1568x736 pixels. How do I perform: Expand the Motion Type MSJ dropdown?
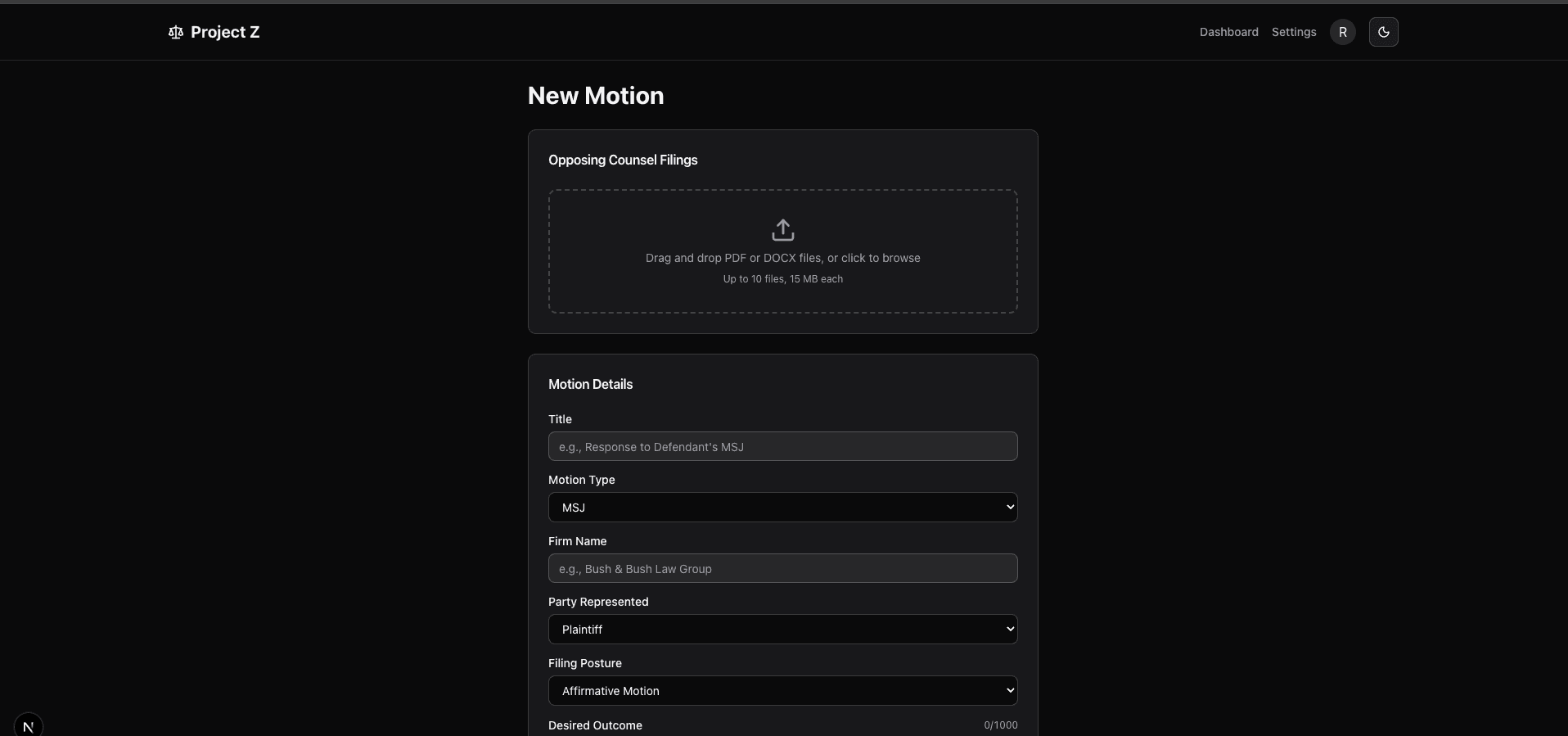(783, 507)
